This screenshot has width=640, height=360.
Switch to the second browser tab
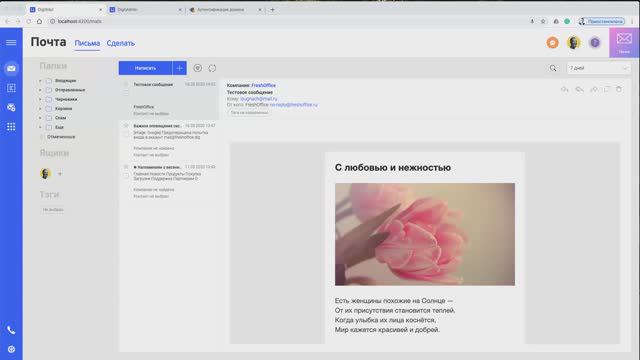coord(145,9)
